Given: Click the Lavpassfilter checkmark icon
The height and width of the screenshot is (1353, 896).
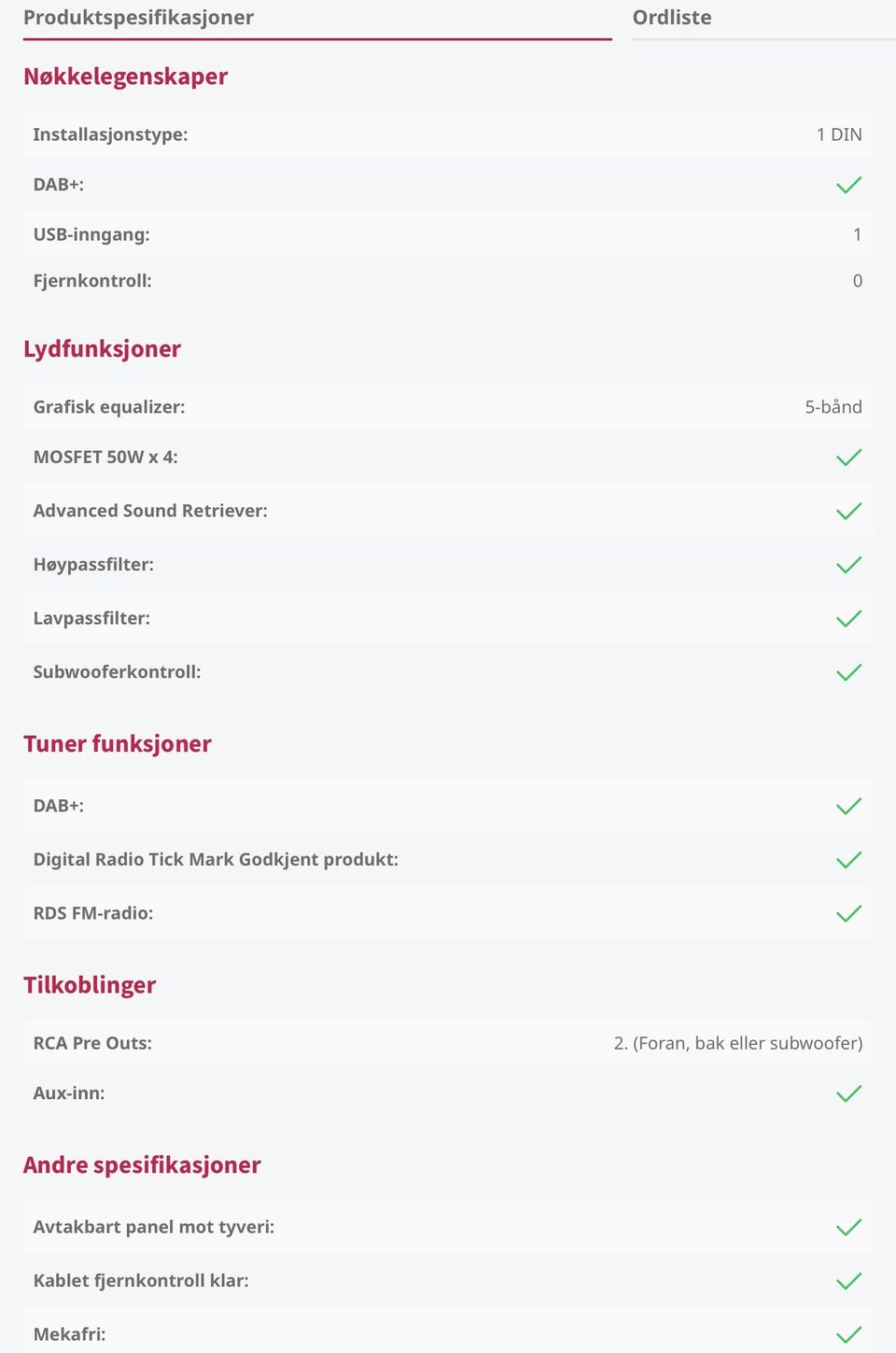Looking at the screenshot, I should tap(848, 618).
